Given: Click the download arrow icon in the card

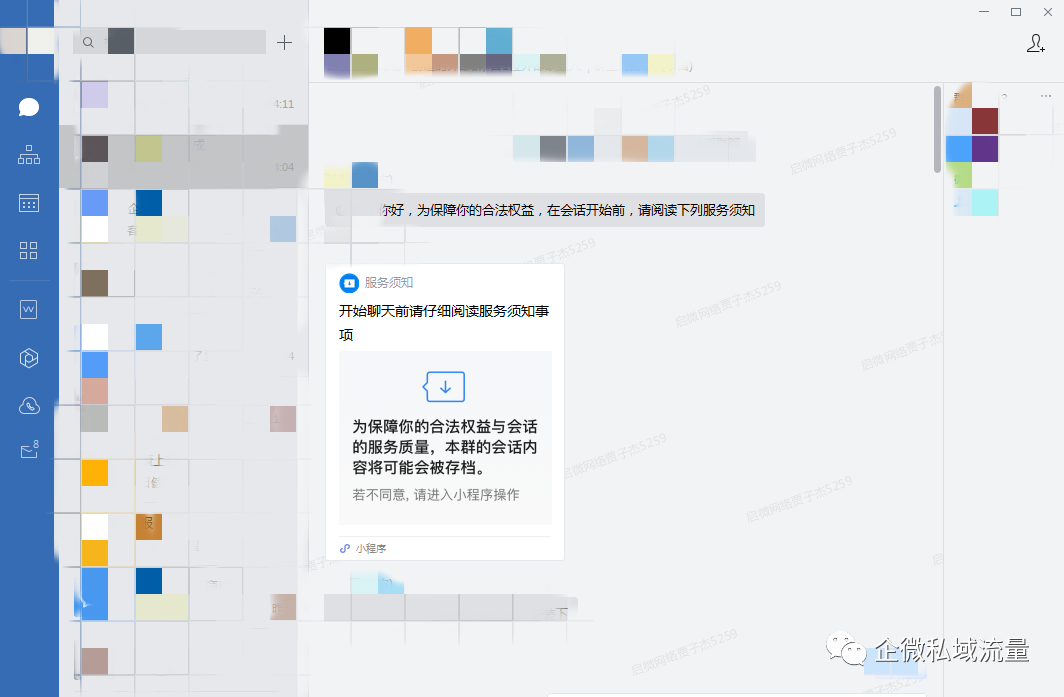Looking at the screenshot, I should (444, 387).
